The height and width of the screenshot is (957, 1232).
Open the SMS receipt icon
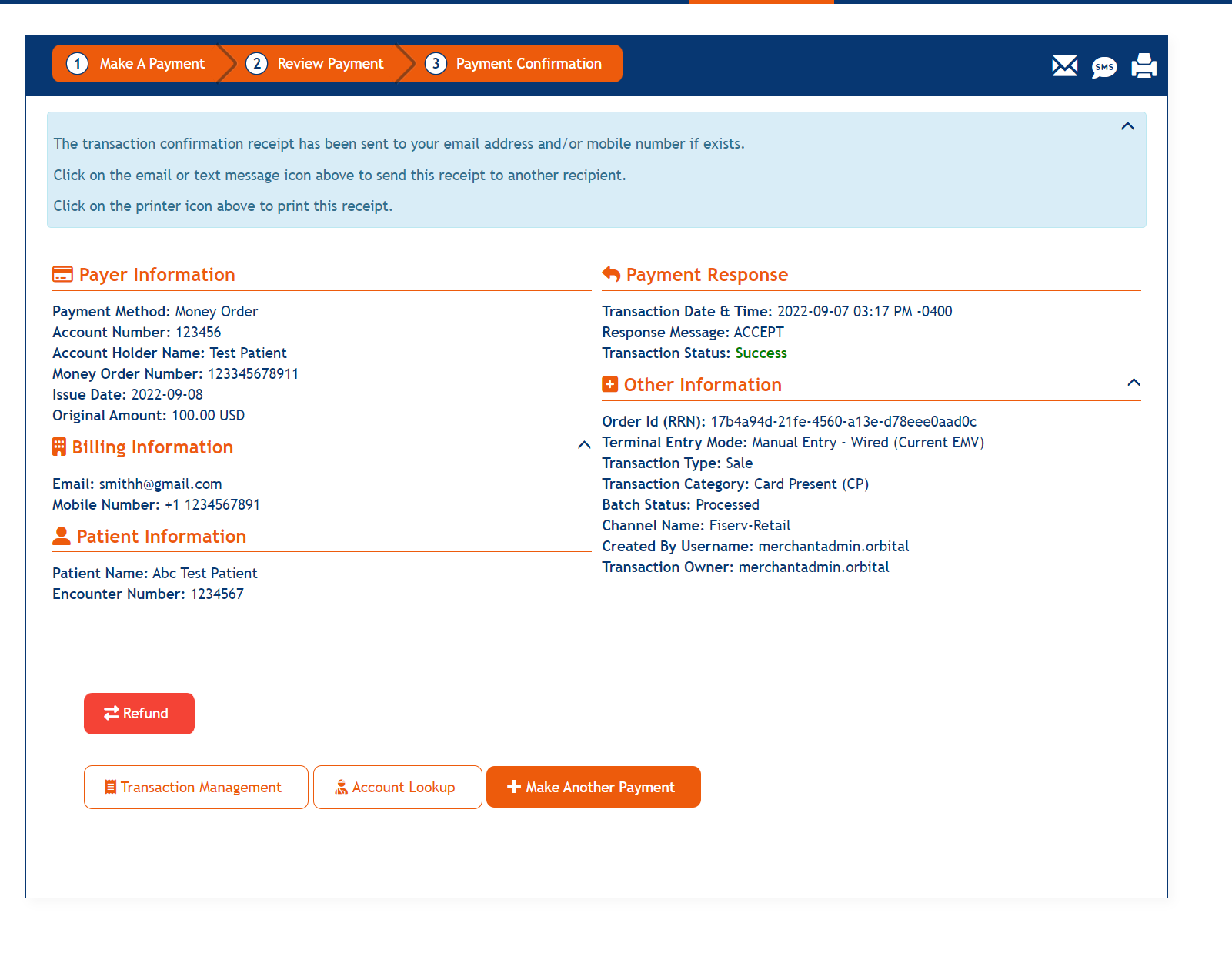[1104, 67]
